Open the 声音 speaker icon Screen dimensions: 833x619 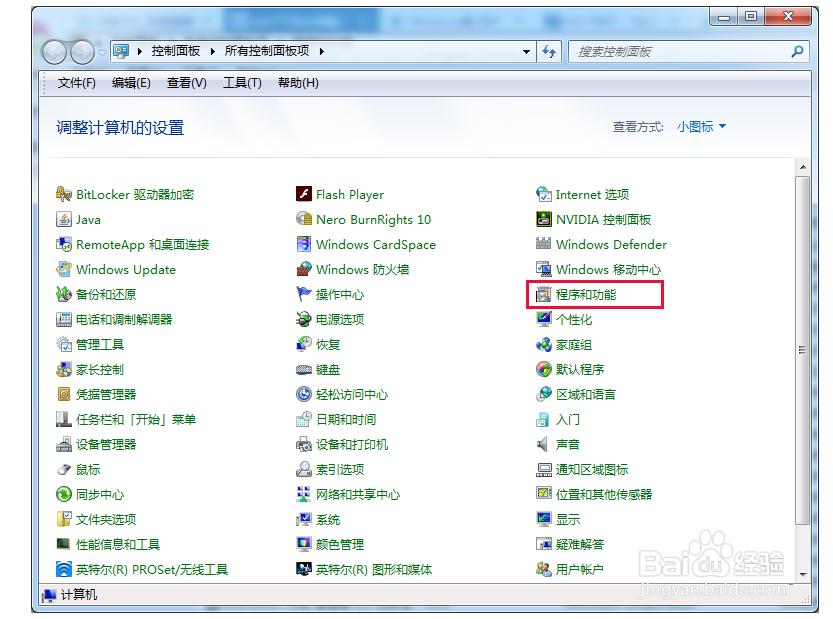pos(543,444)
